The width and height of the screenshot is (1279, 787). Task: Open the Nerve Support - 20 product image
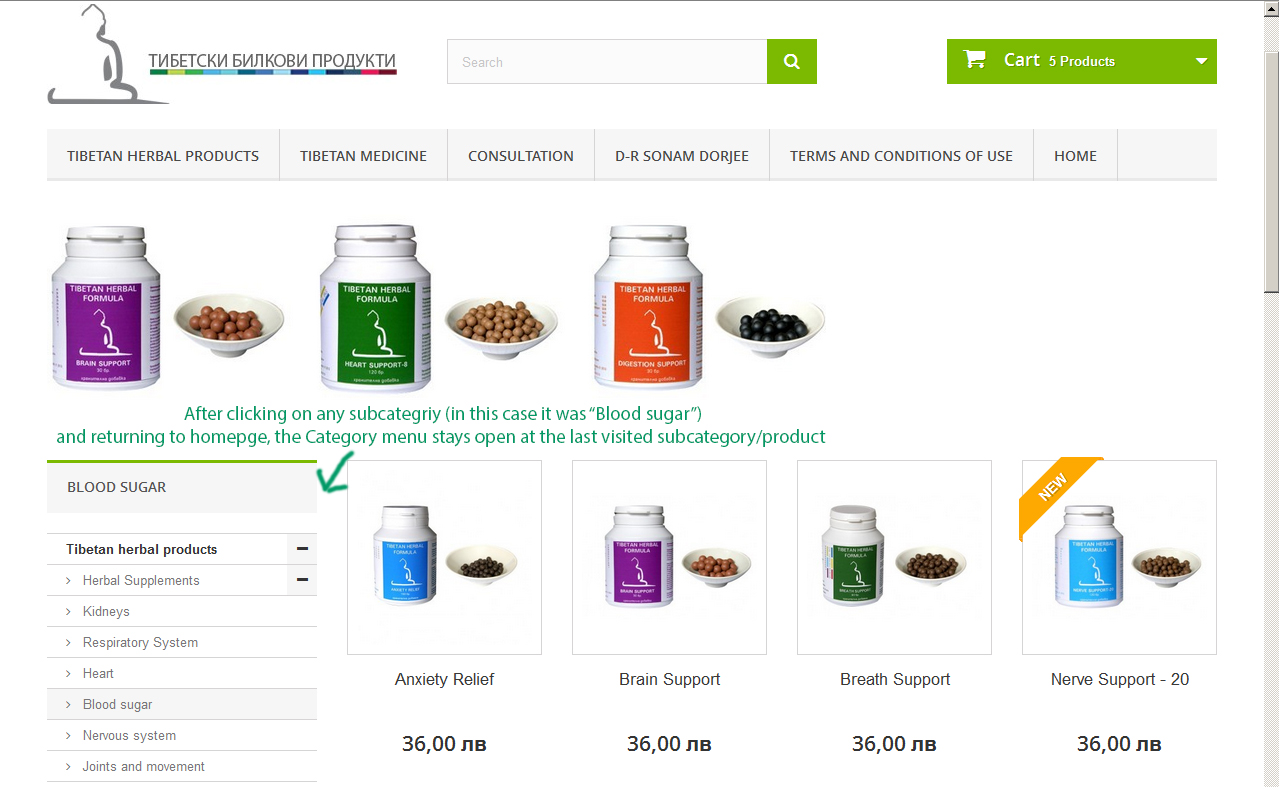pyautogui.click(x=1119, y=557)
